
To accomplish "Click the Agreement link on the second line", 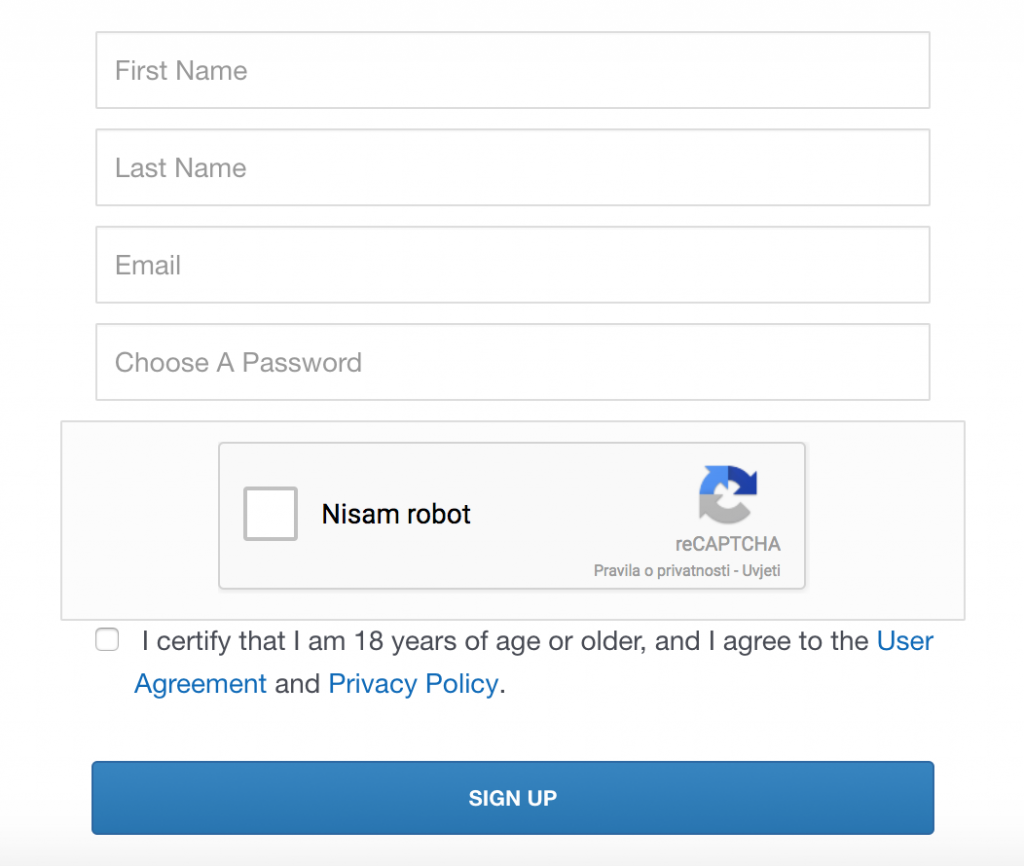I will tap(200, 684).
